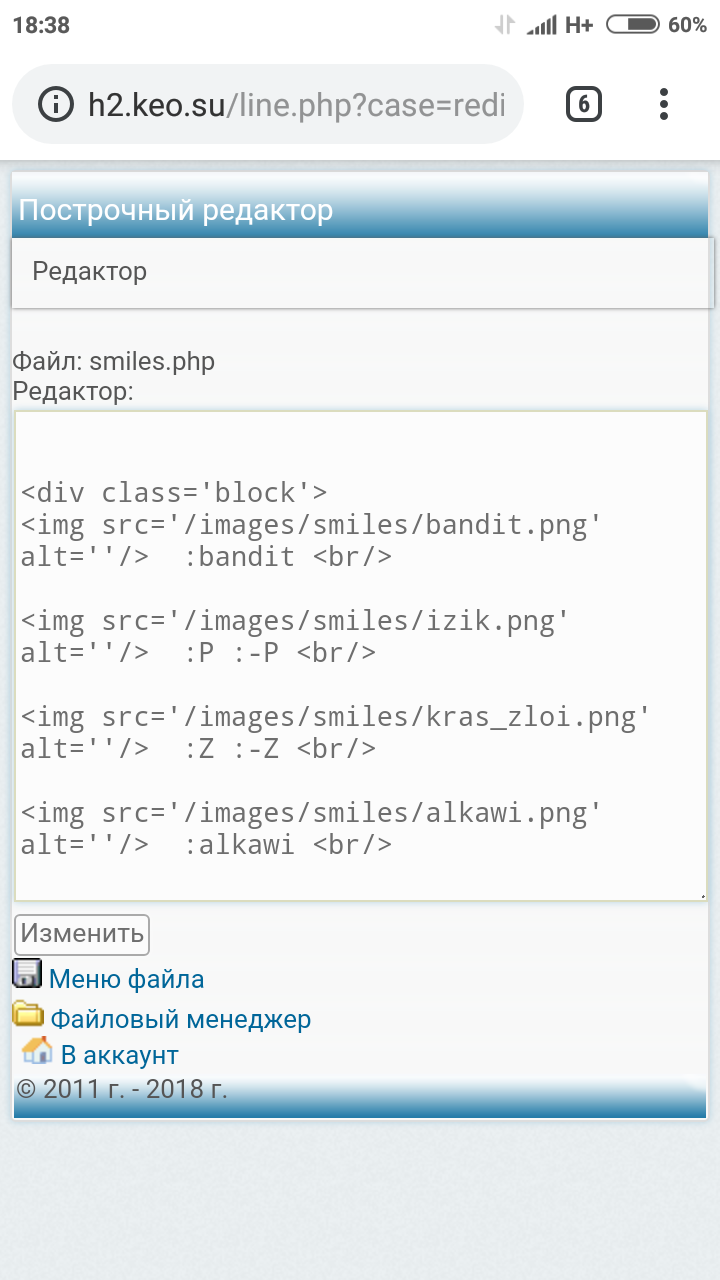Open the Меню файла link
The image size is (720, 1280).
point(127,979)
